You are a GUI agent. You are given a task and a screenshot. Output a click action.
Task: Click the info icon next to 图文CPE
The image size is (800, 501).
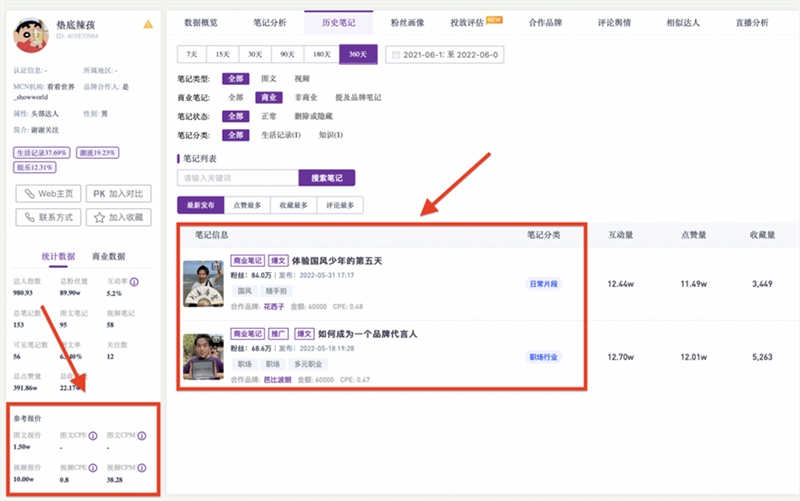point(93,436)
